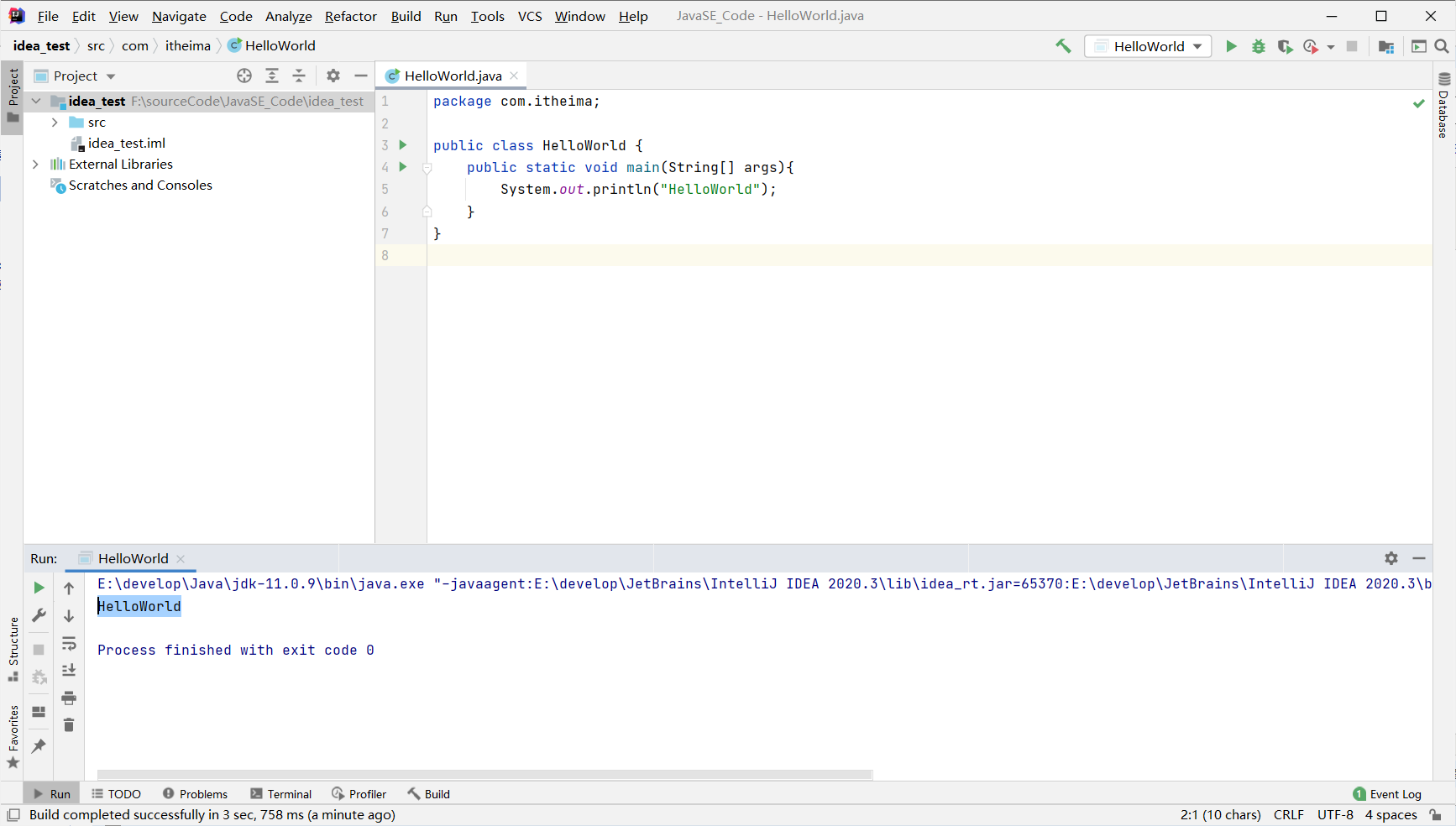Run HelloWorld with the green toolbar arrow
Screen dimensions: 1456x826
click(x=1231, y=46)
